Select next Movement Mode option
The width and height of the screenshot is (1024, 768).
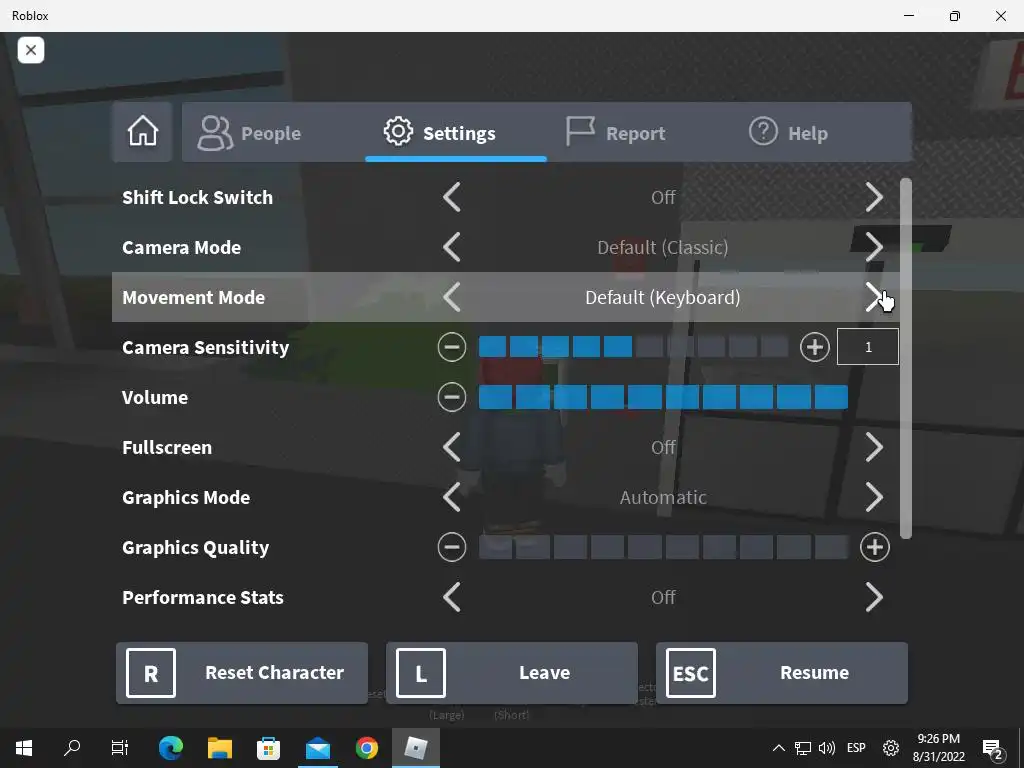coord(874,297)
